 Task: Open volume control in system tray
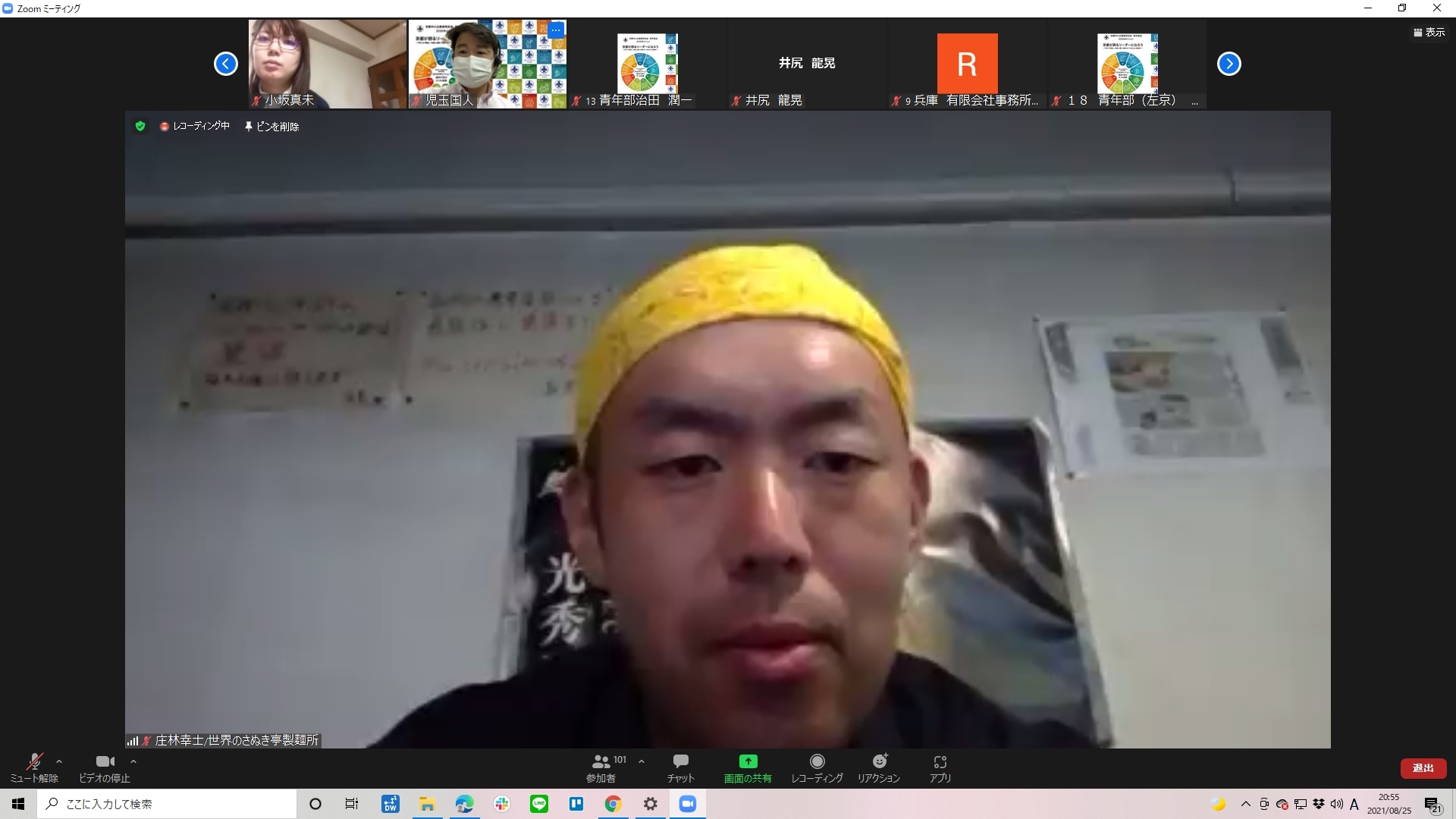point(1336,804)
